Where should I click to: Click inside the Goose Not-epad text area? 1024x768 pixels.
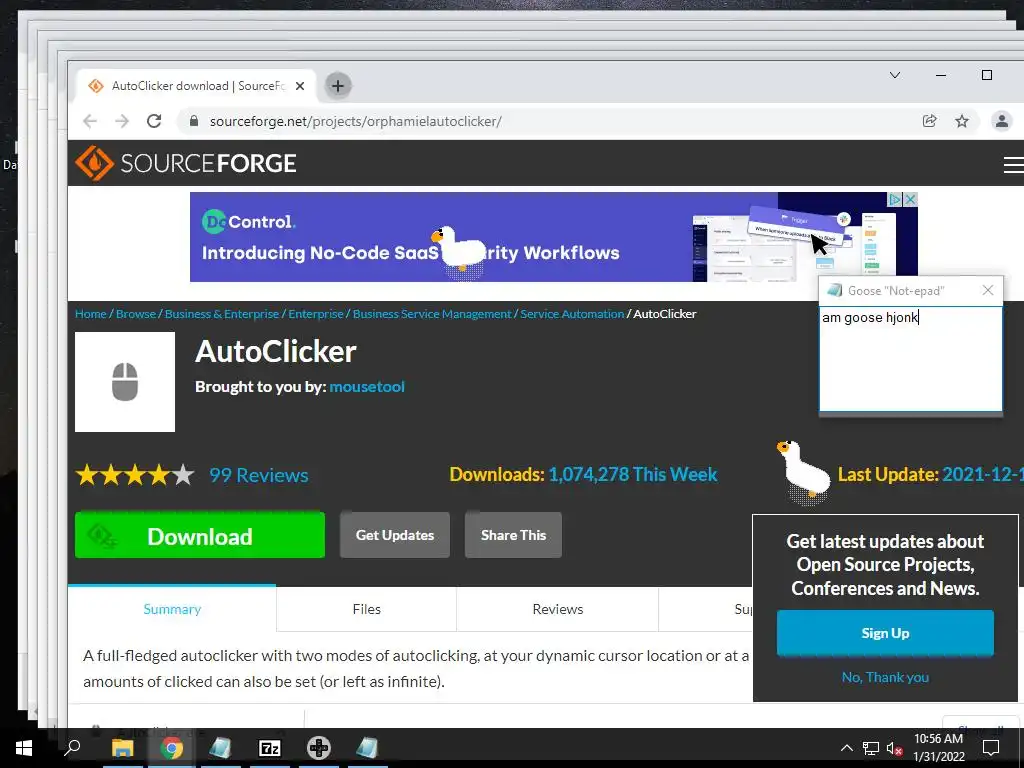pos(910,359)
